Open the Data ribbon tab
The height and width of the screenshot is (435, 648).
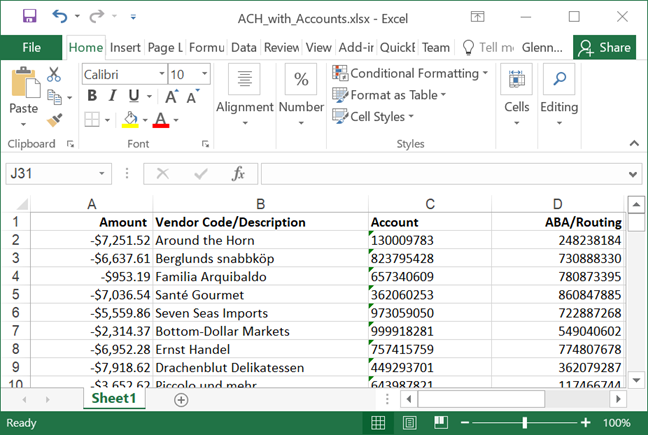pos(244,48)
